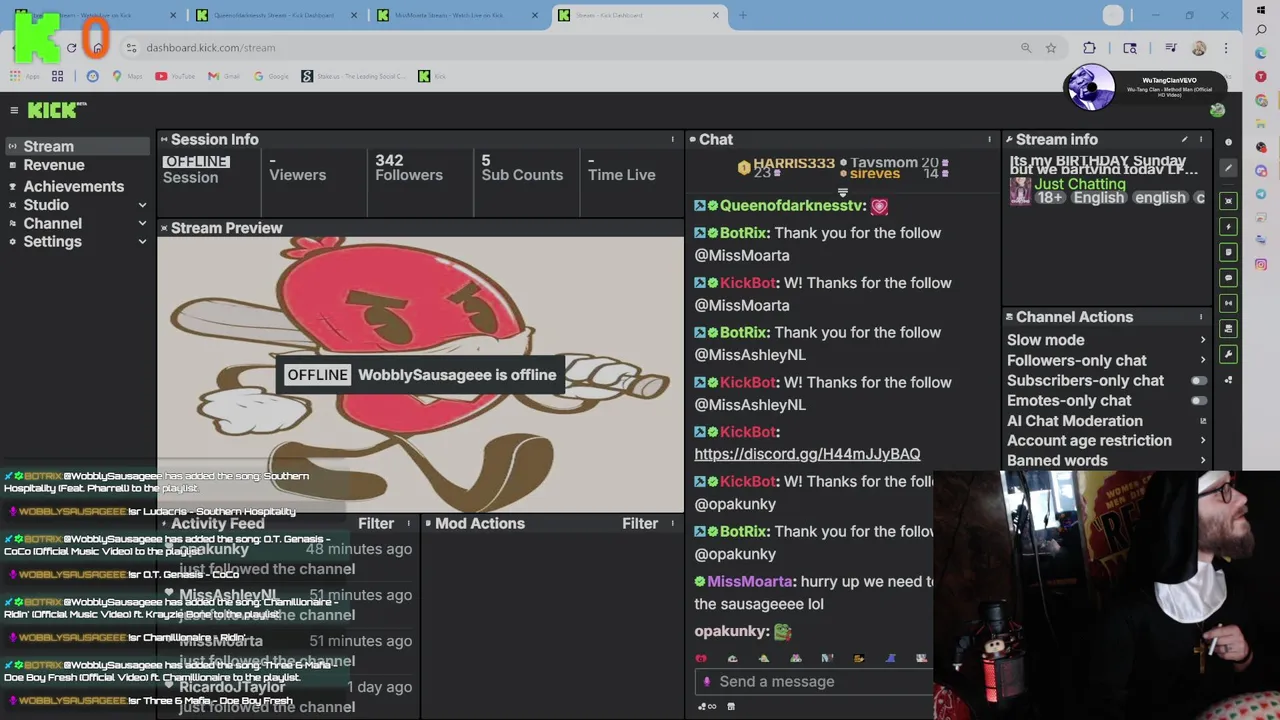The image size is (1280, 720).
Task: Edit stream info with the pencil icon
Action: click(1184, 140)
